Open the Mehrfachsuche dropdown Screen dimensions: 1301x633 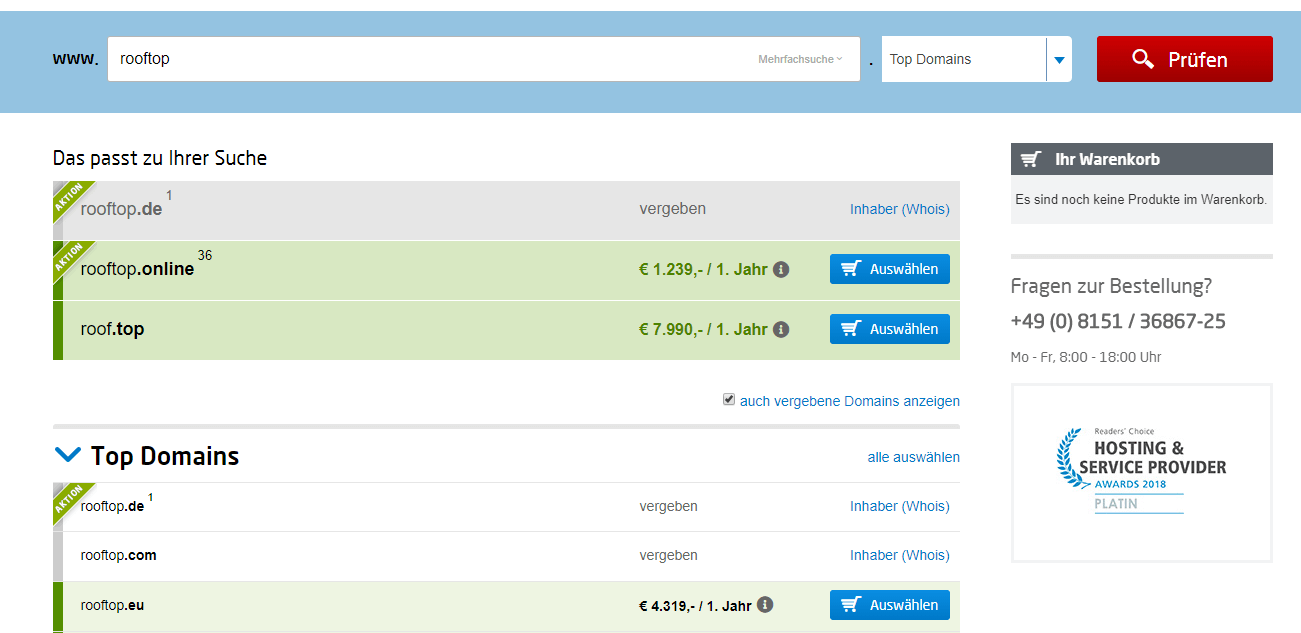[800, 59]
